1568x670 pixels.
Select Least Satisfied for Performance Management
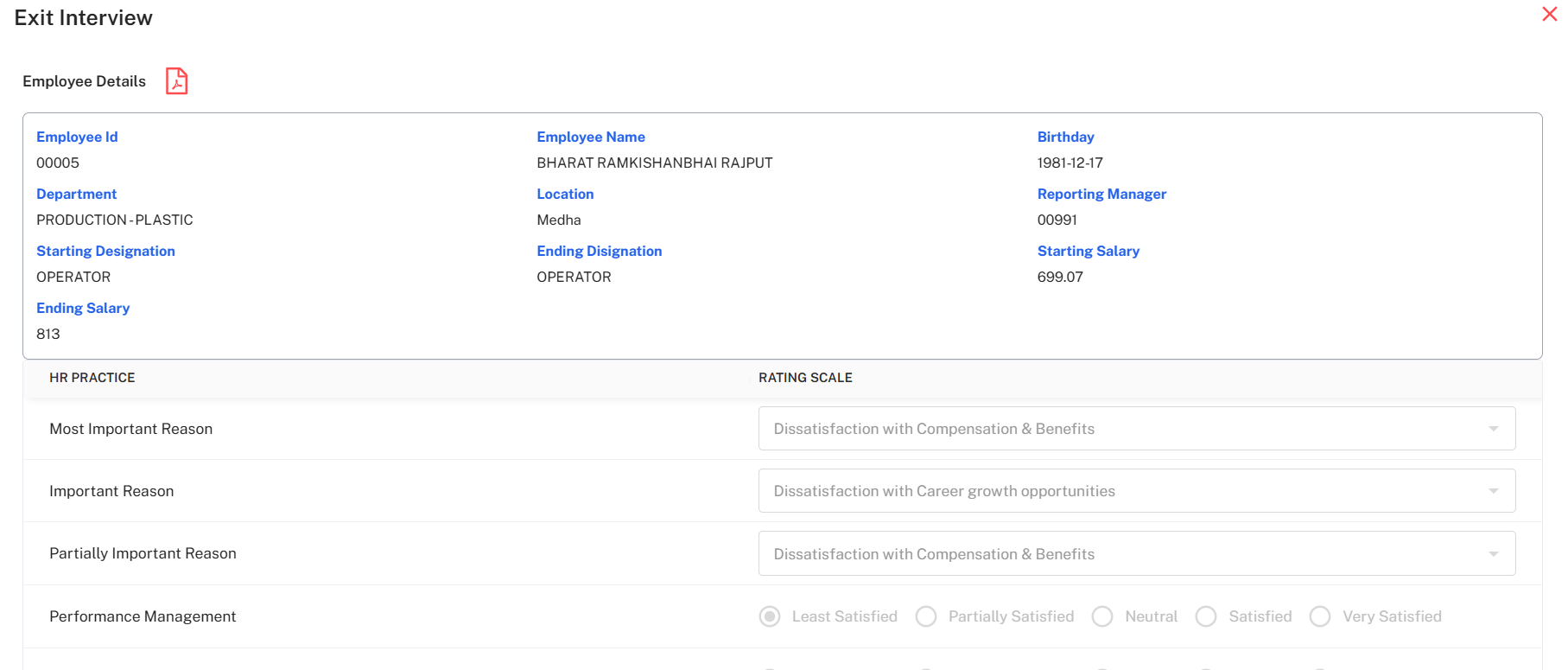[x=770, y=616]
